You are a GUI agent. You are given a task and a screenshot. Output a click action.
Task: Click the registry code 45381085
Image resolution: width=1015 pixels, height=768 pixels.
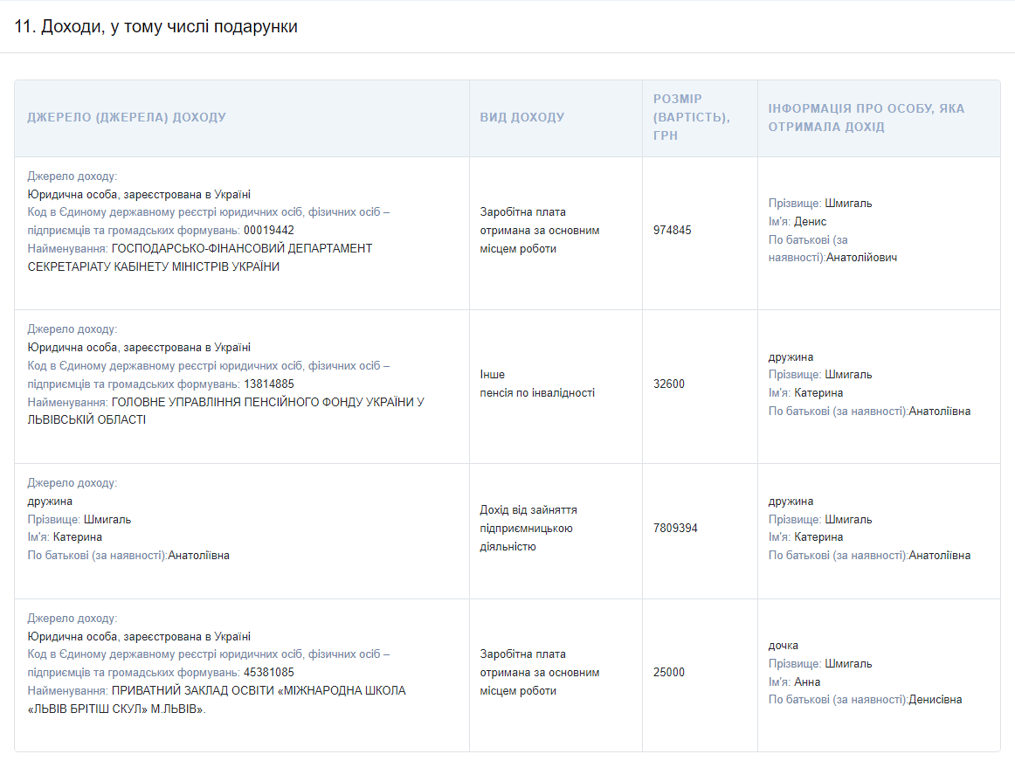click(269, 672)
